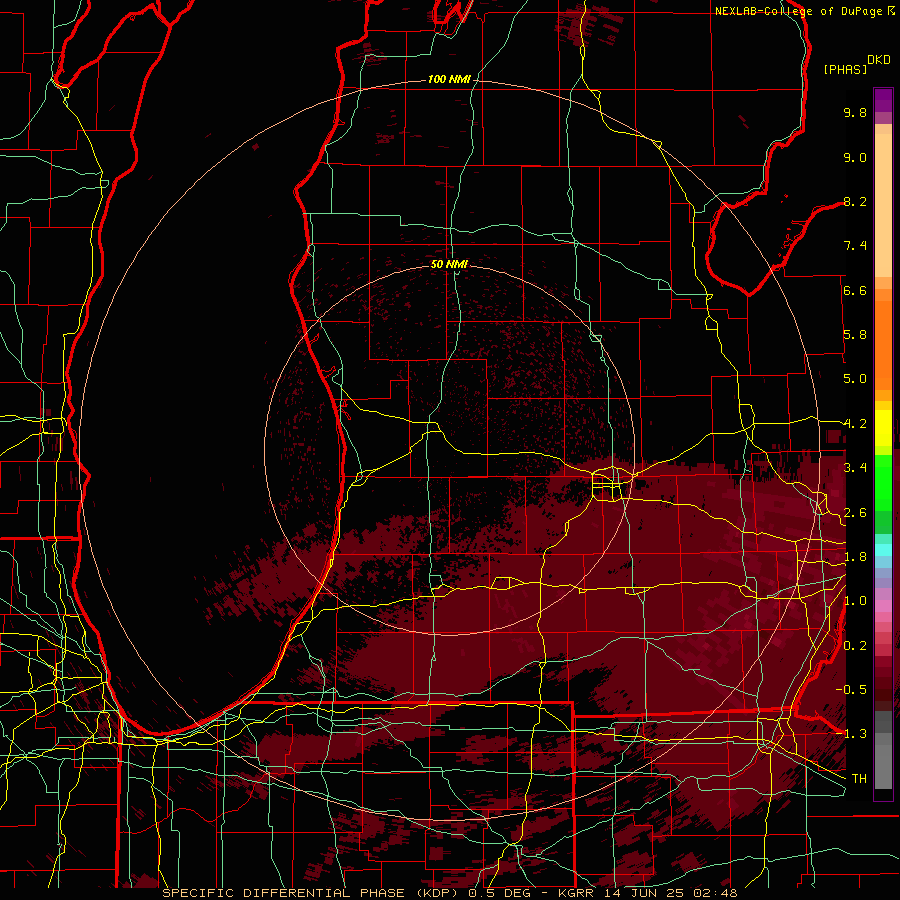900x900 pixels.
Task: Click the 2.6 value on the scale
Action: click(x=855, y=513)
